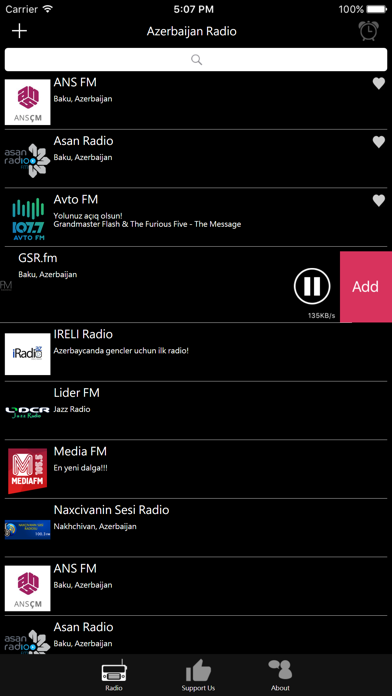Viewport: 392px width, 696px height.
Task: Tap the Wi-Fi icon in status bar
Action: coord(48,8)
